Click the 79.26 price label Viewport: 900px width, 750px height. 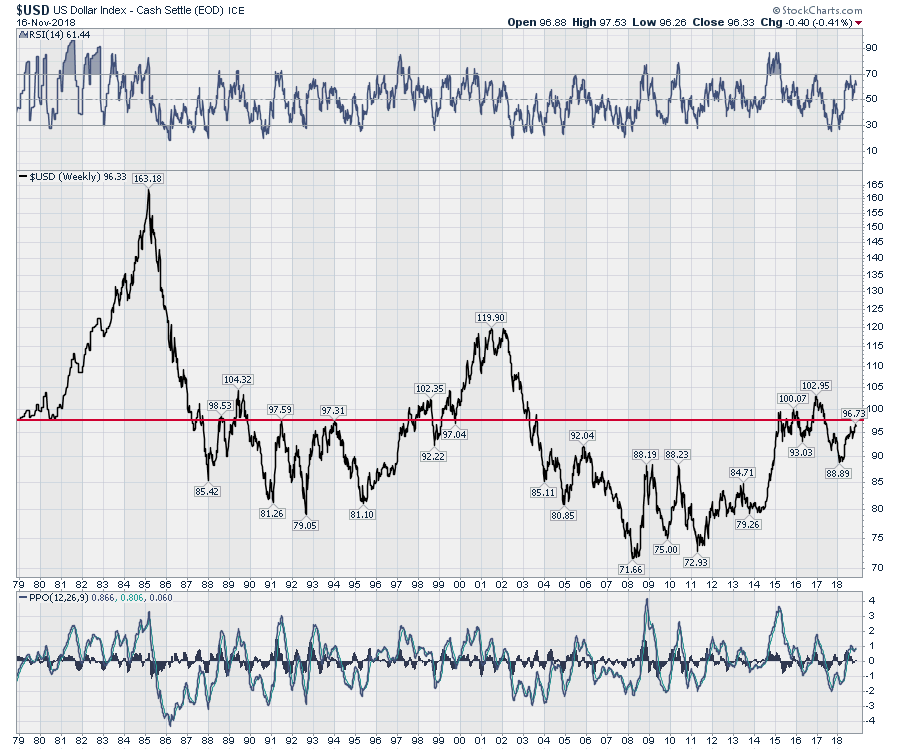[x=747, y=524]
